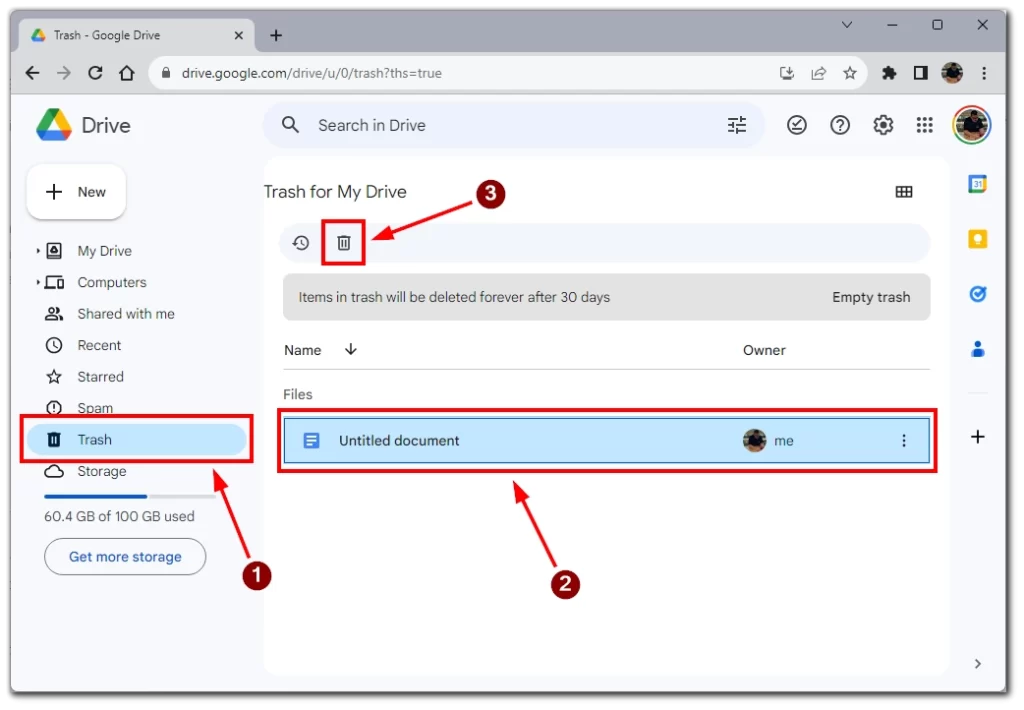Click share this page icon
Screen dimensions: 1024x710
point(818,73)
